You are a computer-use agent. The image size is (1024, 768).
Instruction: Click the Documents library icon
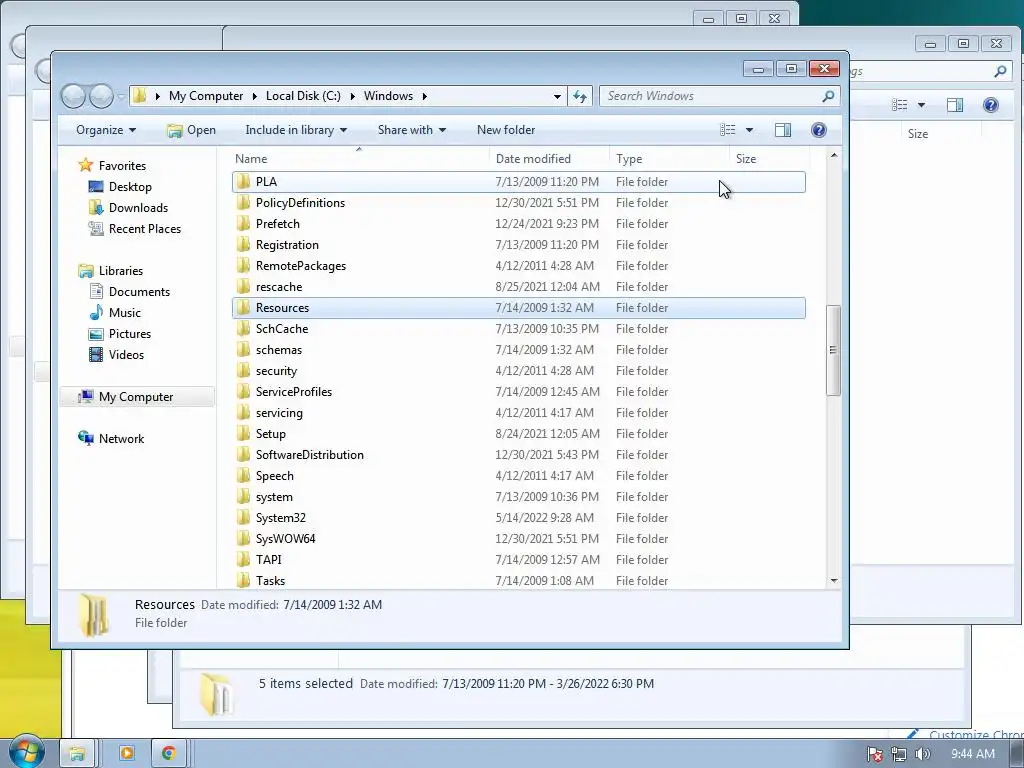coord(96,291)
